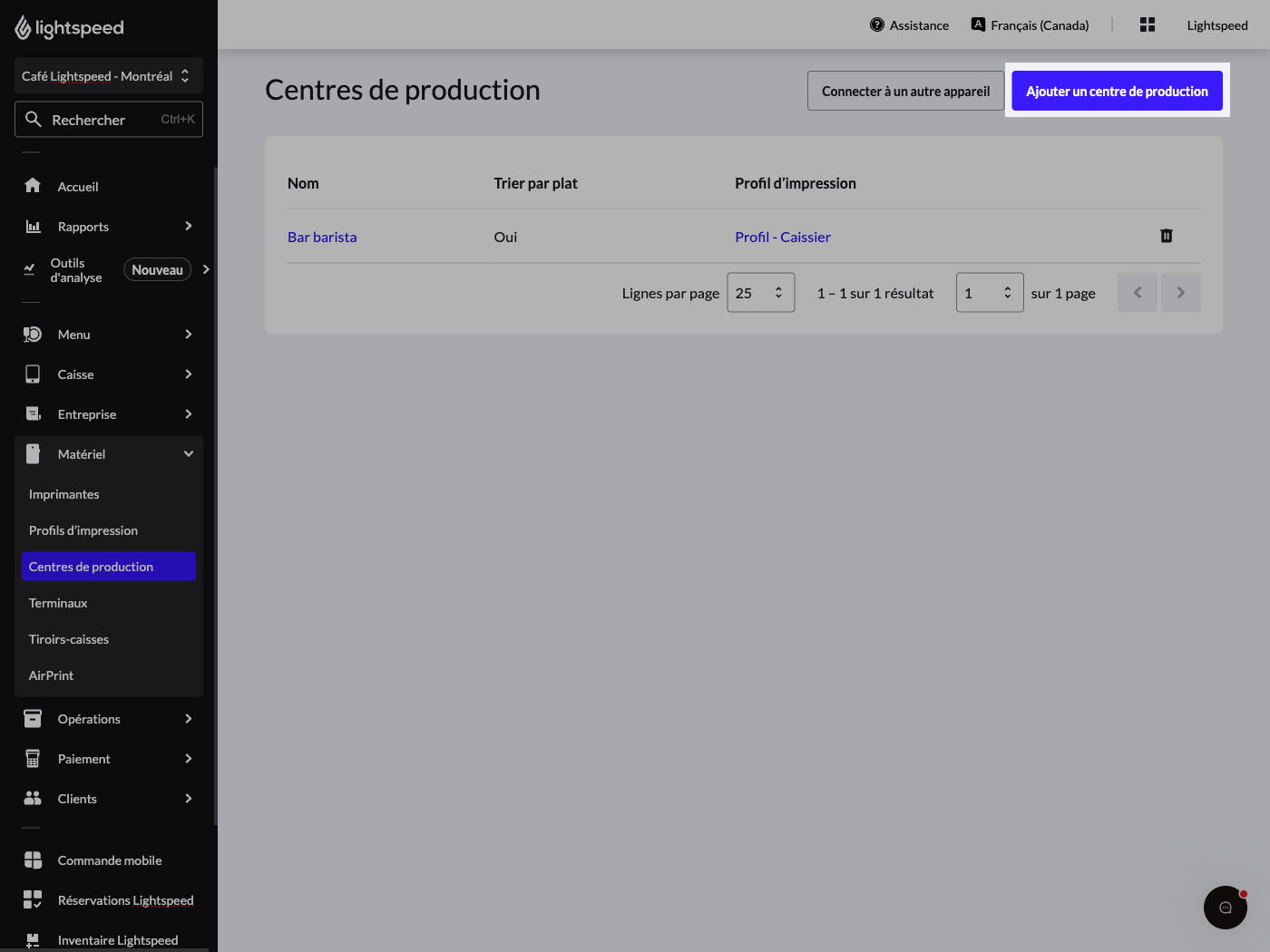
Task: Delete the Bar barista production center
Action: click(x=1167, y=236)
